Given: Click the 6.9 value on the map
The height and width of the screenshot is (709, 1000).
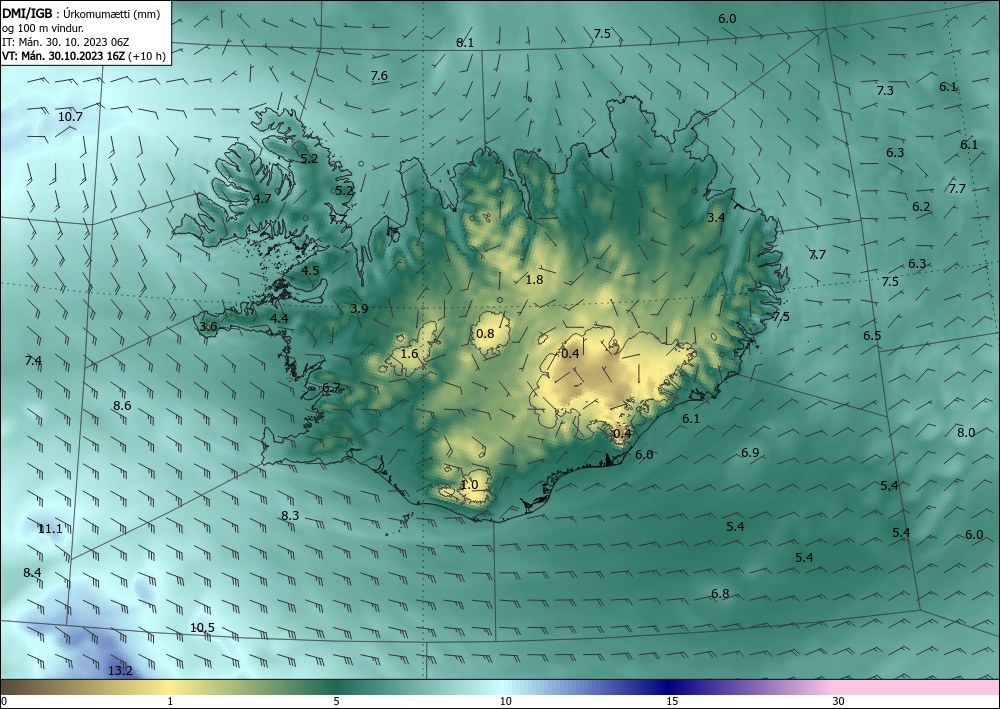Looking at the screenshot, I should pos(750,453).
